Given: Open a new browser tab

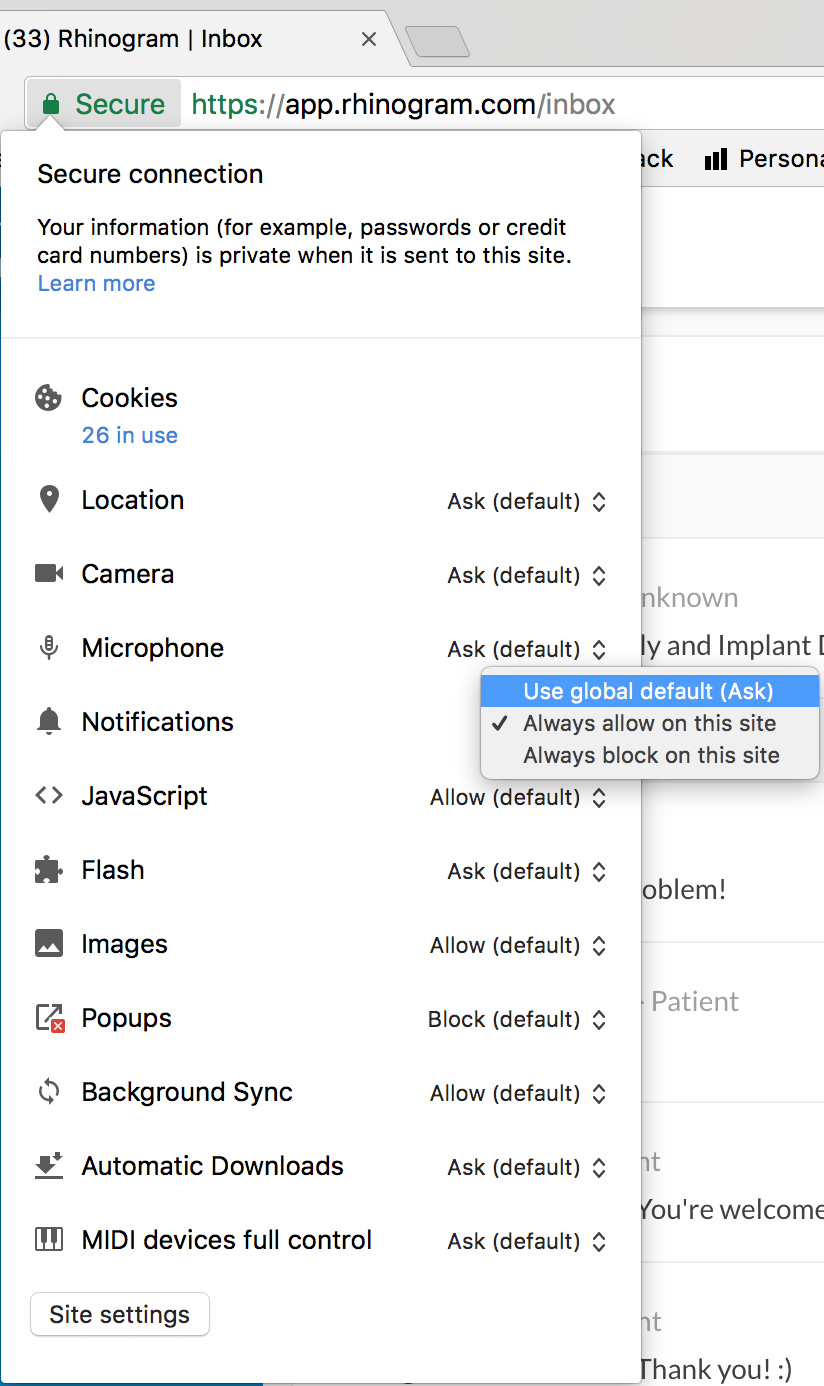Looking at the screenshot, I should [x=437, y=41].
